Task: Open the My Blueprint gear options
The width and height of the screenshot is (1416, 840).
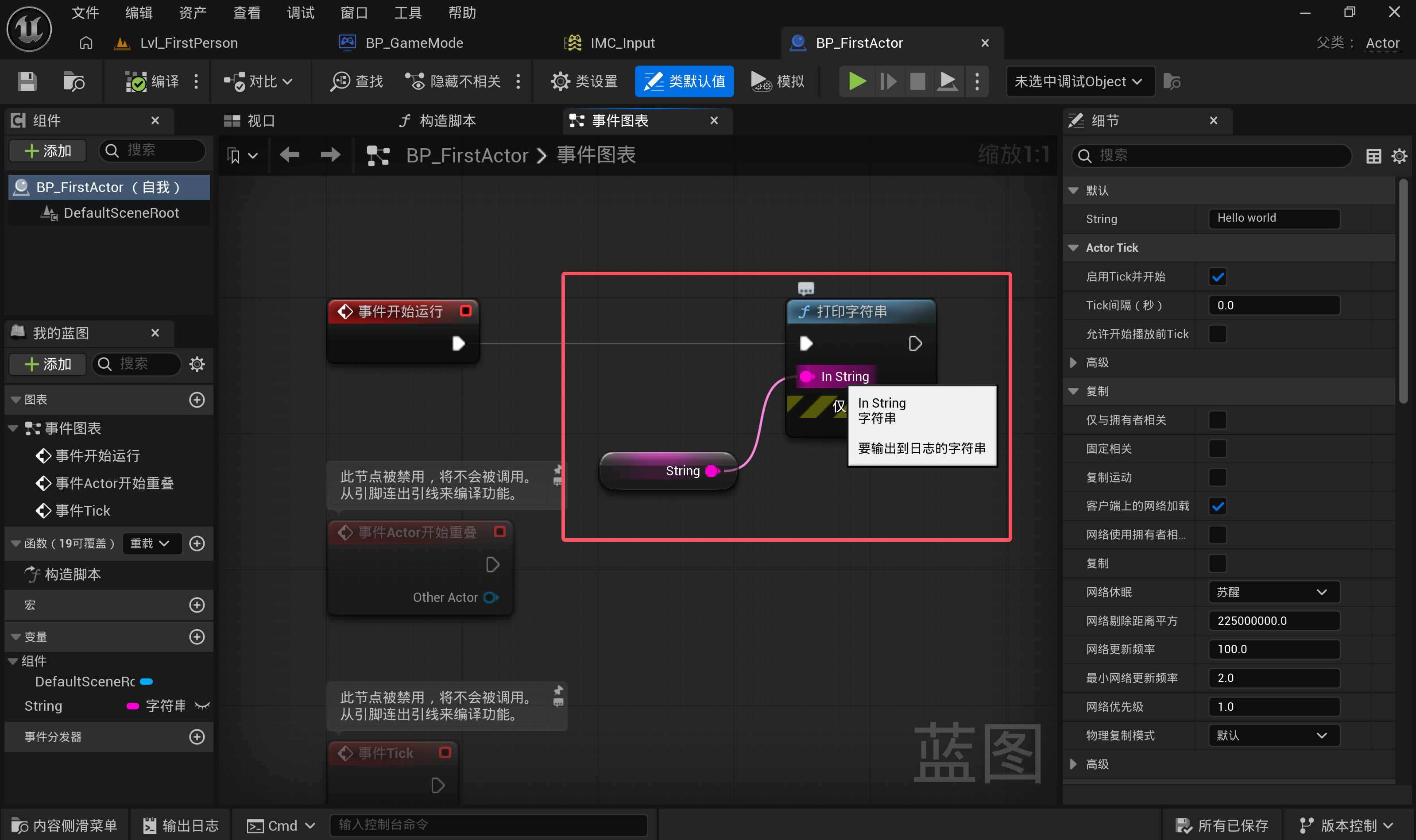Action: coord(197,363)
